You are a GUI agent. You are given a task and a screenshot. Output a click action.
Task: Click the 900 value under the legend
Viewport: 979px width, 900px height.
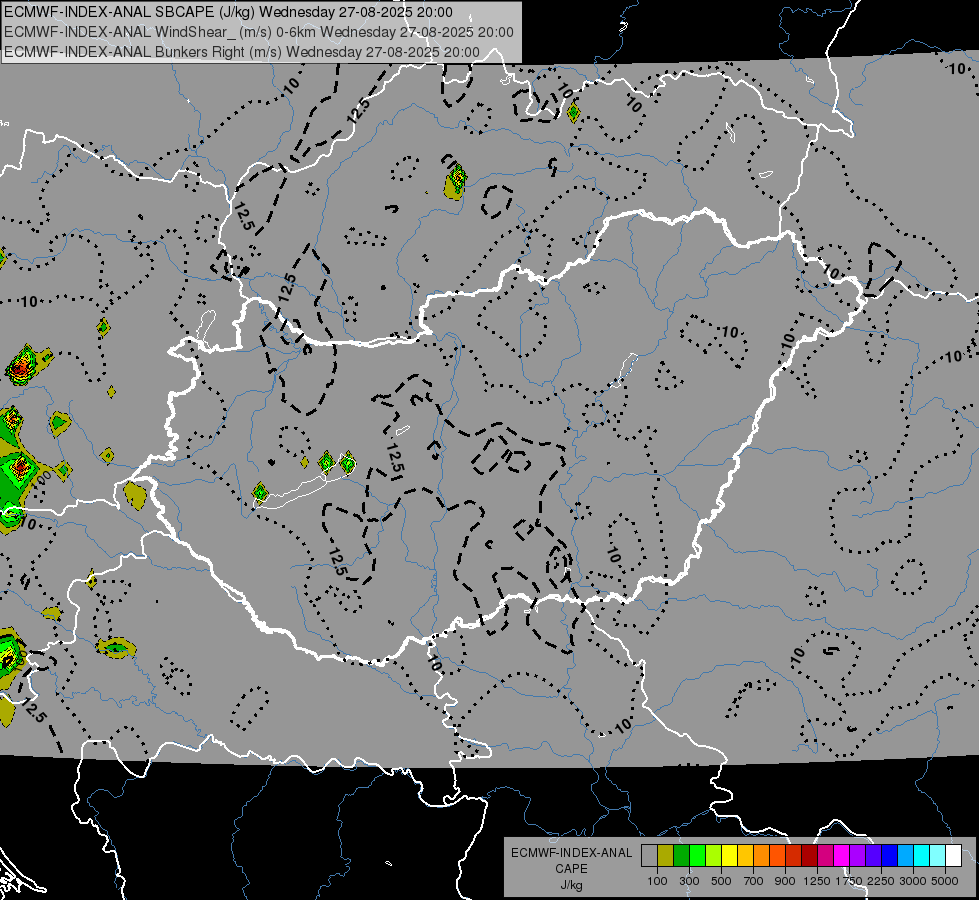(785, 881)
